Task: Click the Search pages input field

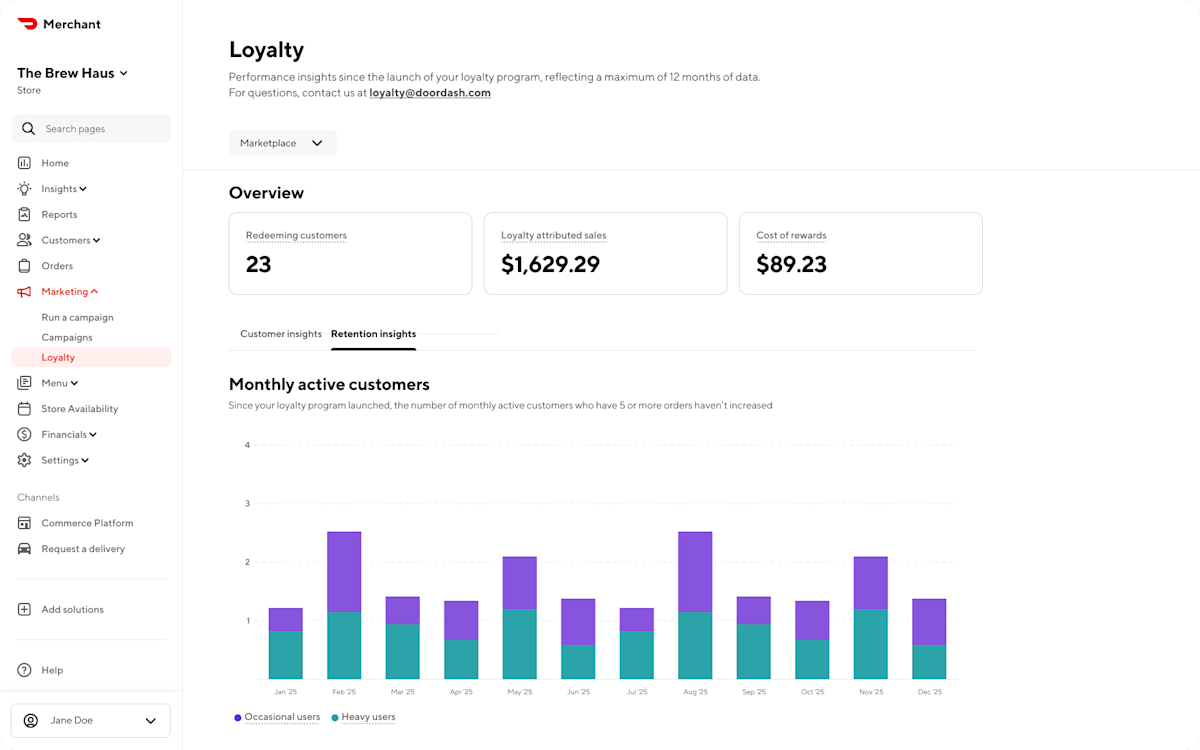Action: coord(90,128)
